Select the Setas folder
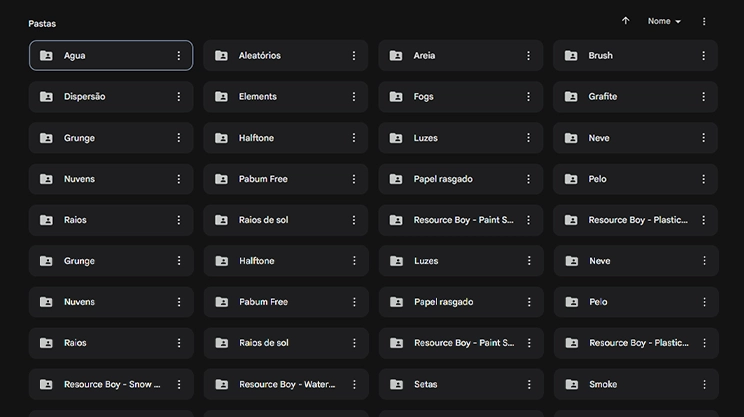 pyautogui.click(x=450, y=384)
